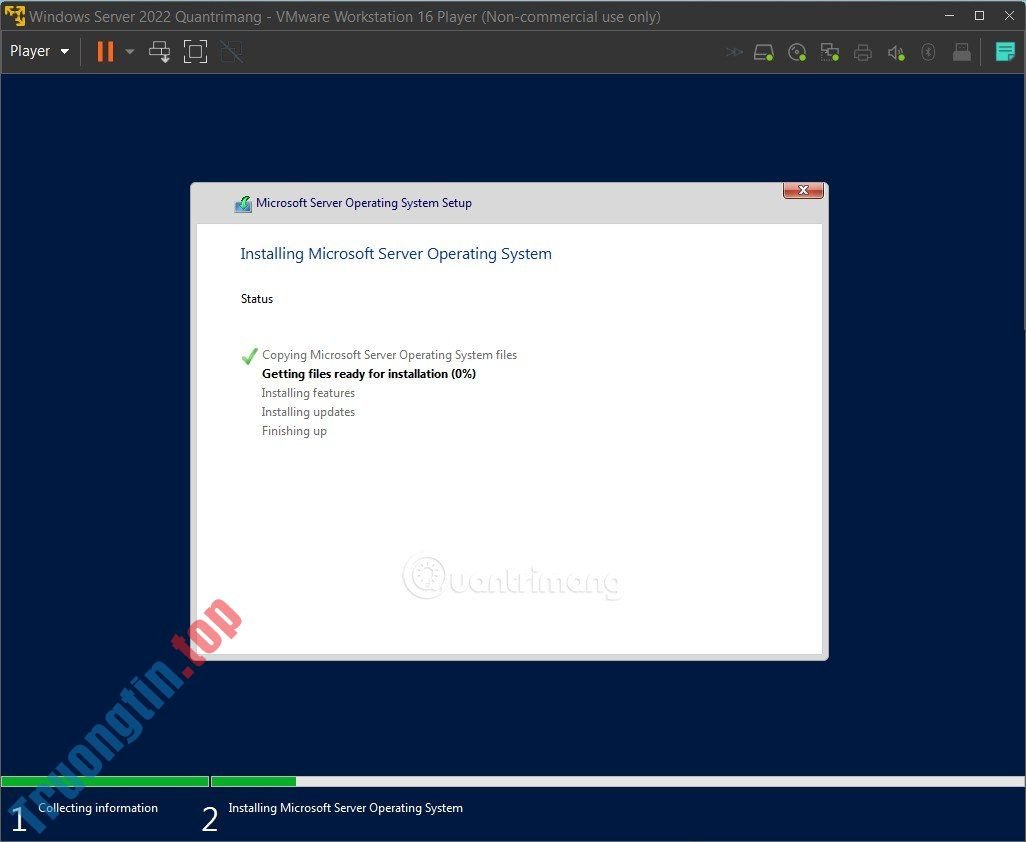The width and height of the screenshot is (1026, 842).
Task: Open the VMware notes panel icon
Action: [1004, 51]
